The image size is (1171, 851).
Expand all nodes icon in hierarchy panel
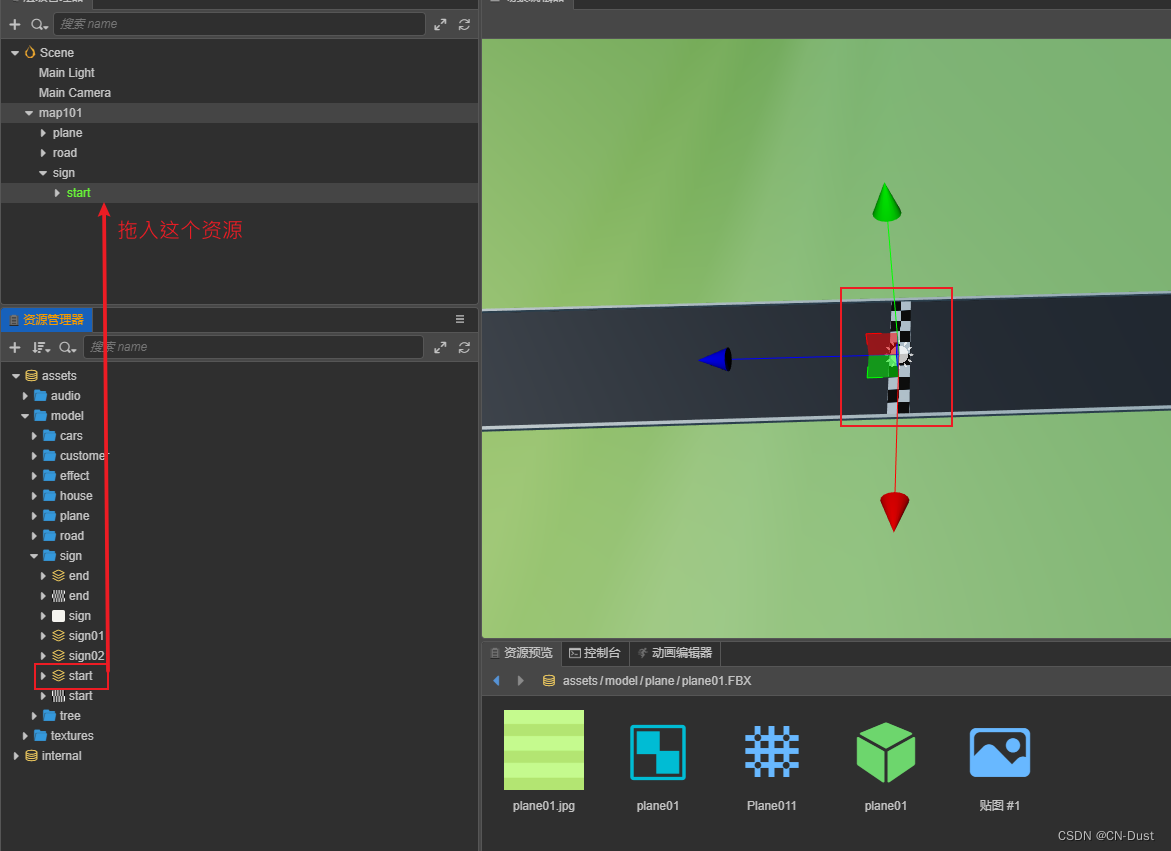tap(441, 25)
